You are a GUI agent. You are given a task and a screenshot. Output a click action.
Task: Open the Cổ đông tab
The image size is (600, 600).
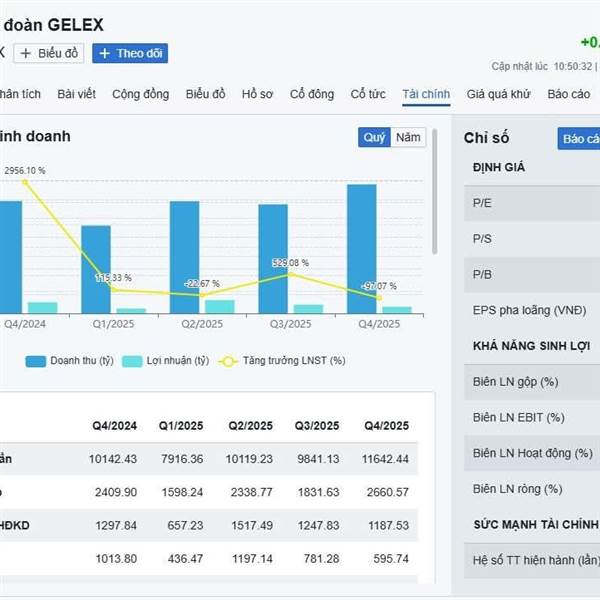point(312,94)
